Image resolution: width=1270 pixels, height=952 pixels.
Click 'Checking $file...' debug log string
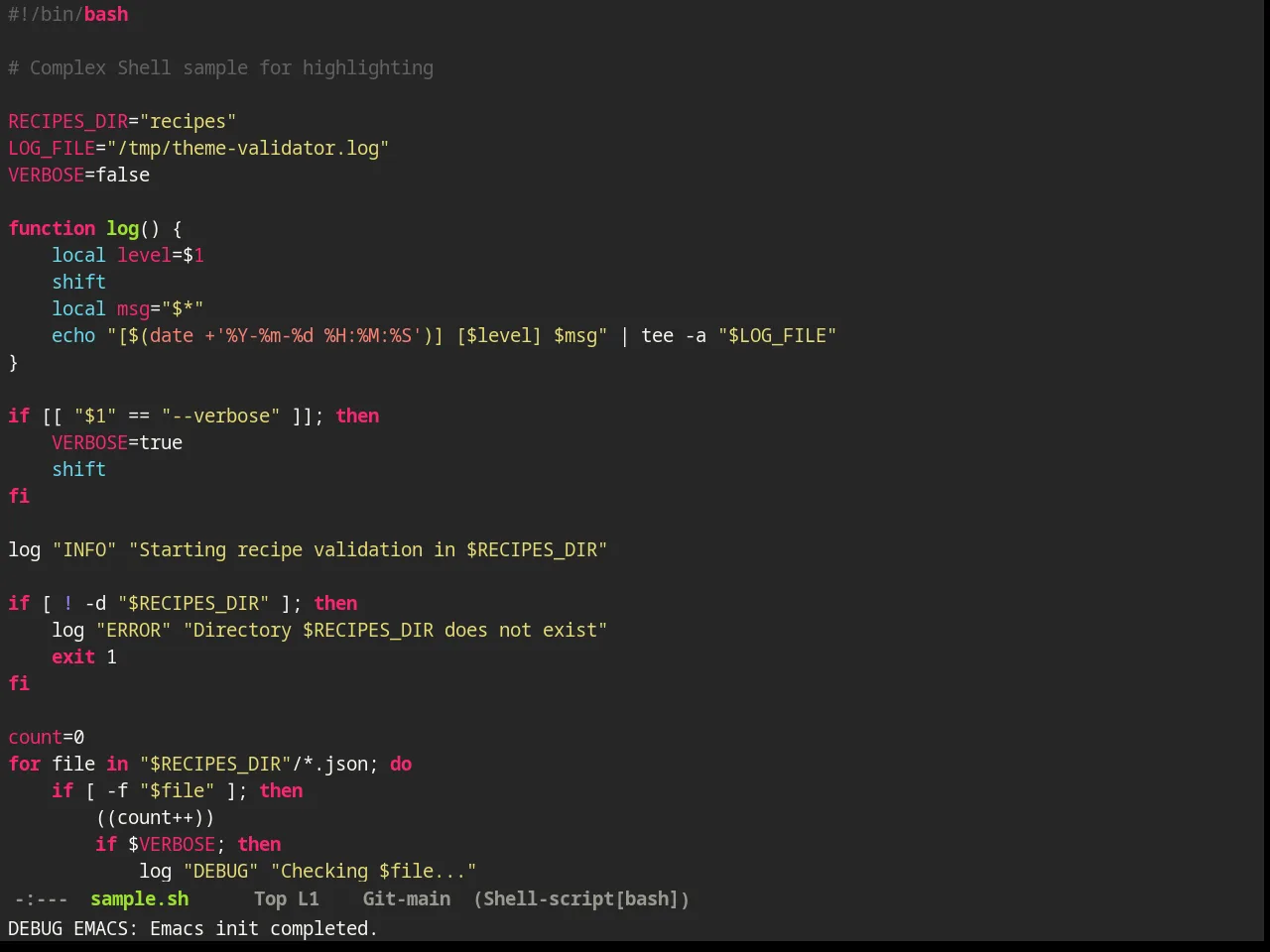(373, 871)
